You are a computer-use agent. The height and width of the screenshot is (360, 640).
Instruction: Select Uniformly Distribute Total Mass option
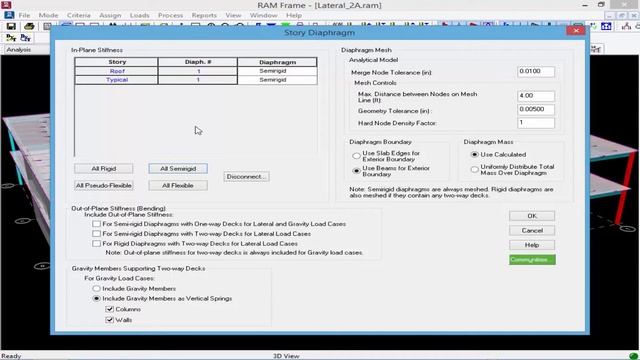(x=474, y=169)
